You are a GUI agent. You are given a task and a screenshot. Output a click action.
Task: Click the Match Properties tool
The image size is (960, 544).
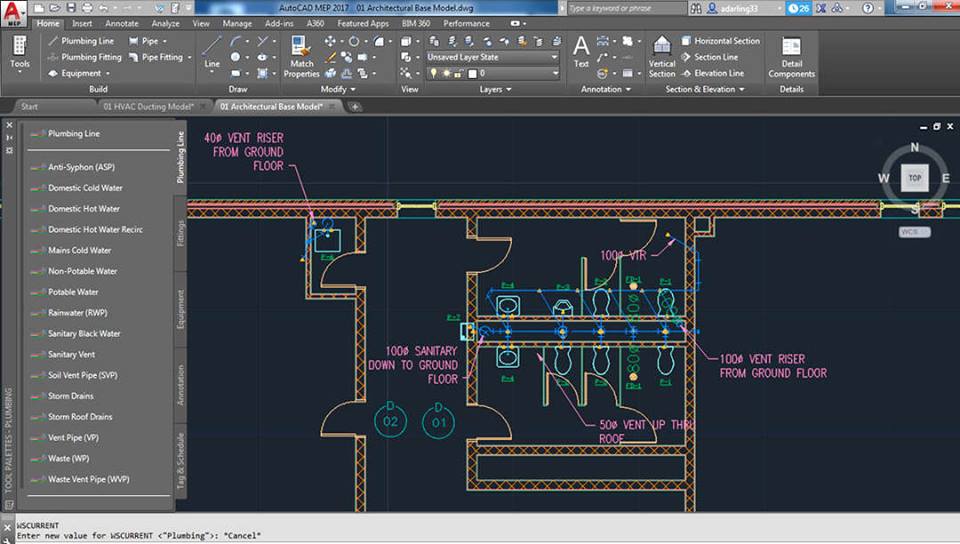tap(301, 54)
